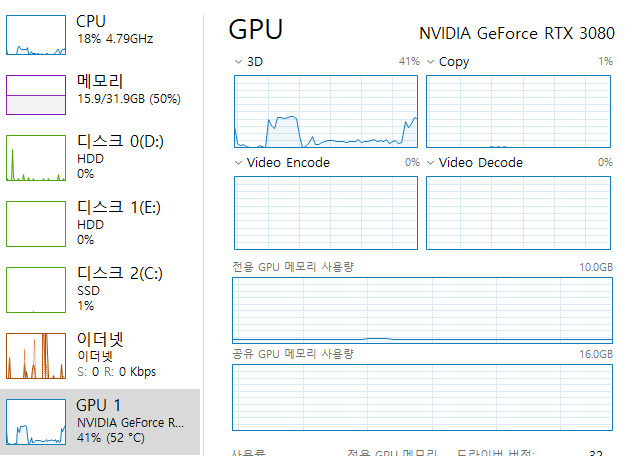Click the NVIDIA GeForce RTX 3080 title

516,32
